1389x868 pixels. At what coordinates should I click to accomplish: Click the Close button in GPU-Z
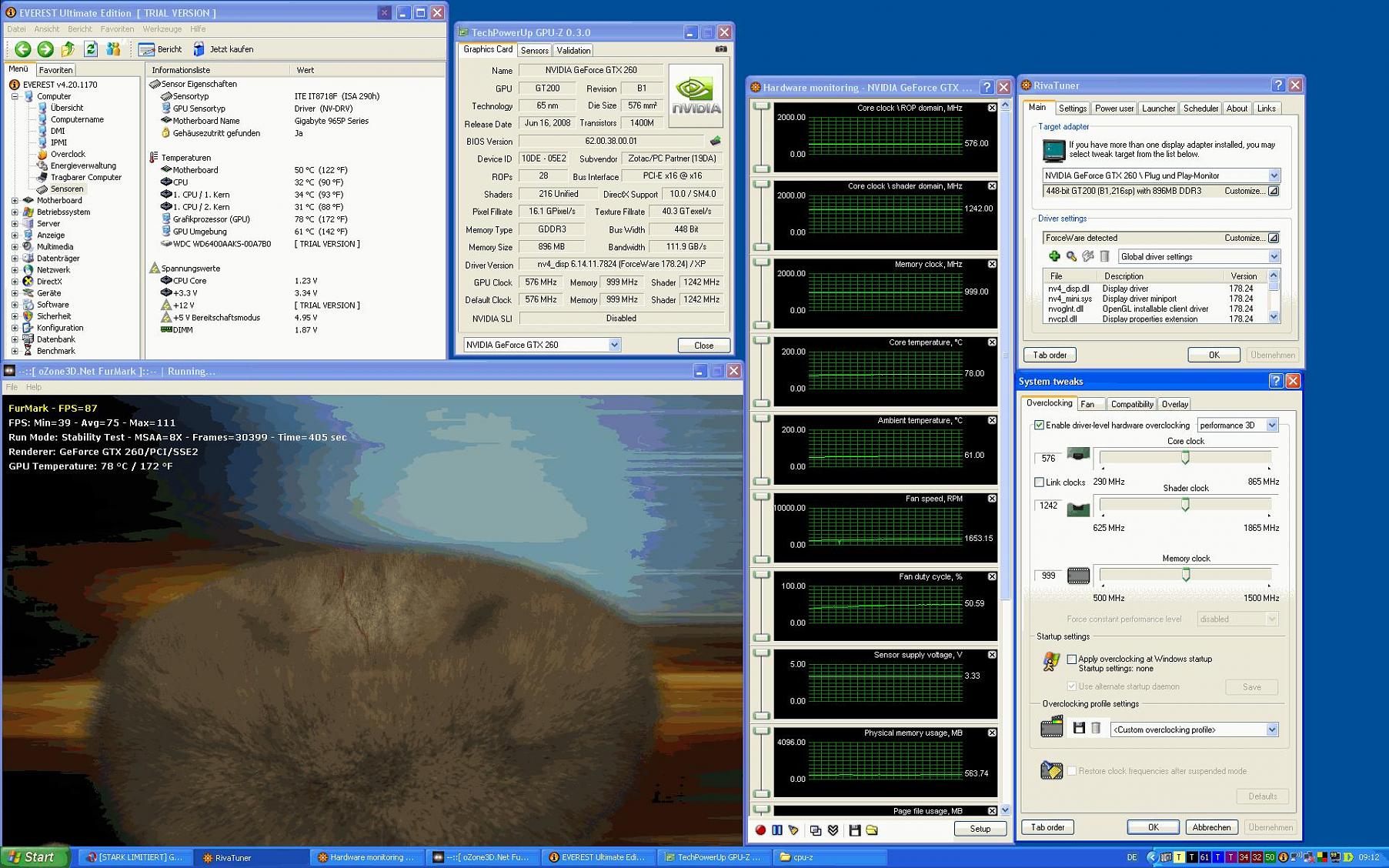(703, 346)
